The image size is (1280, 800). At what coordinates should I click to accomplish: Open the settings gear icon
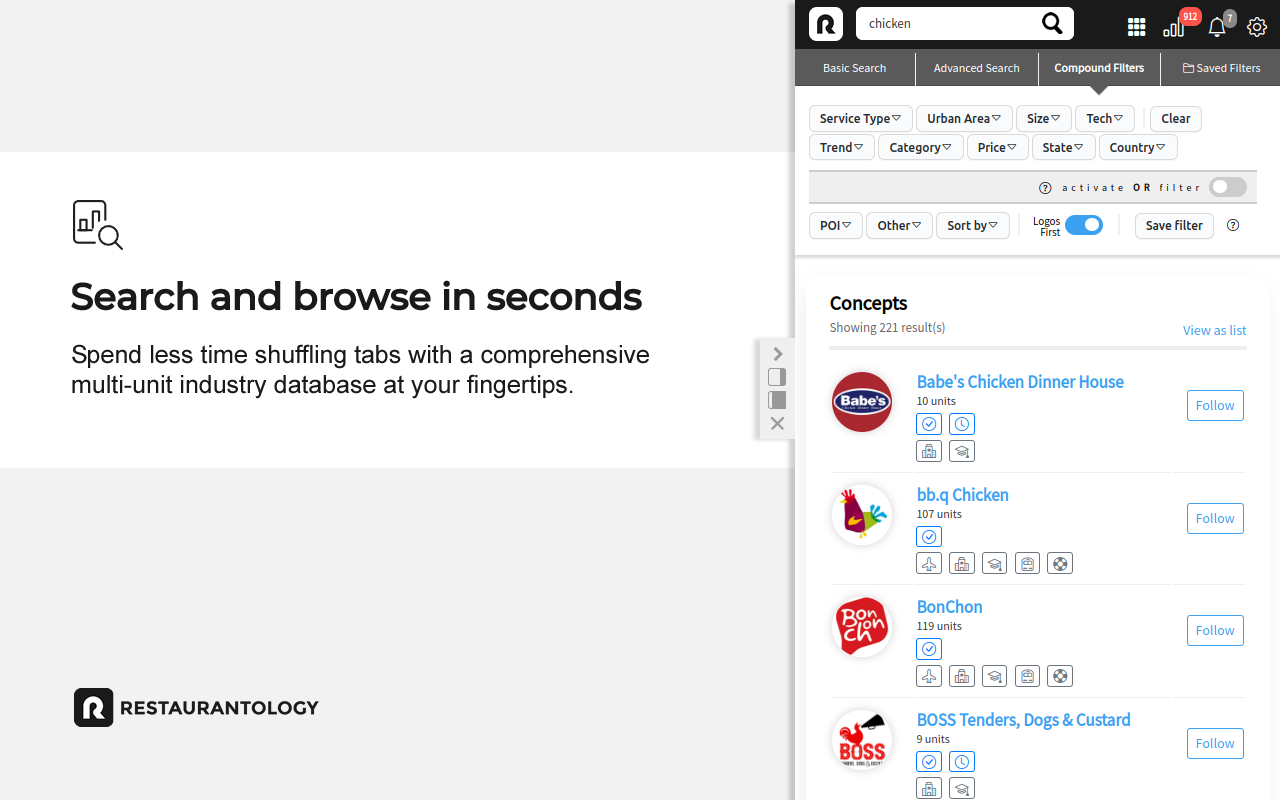[1257, 27]
